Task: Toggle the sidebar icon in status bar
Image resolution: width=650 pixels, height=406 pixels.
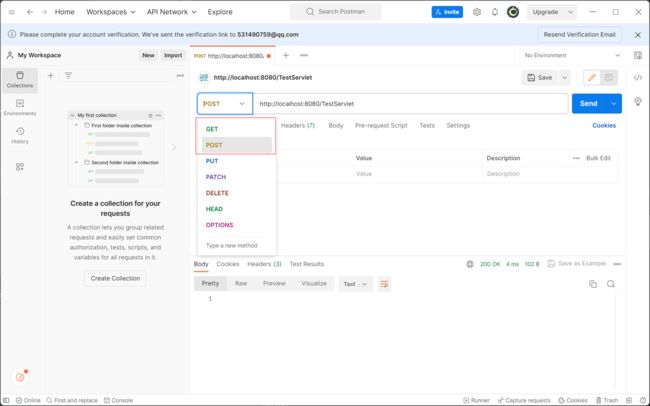Action: [6, 400]
